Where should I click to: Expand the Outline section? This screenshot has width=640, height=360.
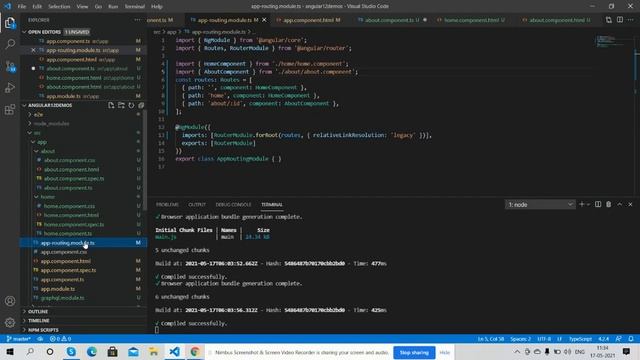[38, 311]
